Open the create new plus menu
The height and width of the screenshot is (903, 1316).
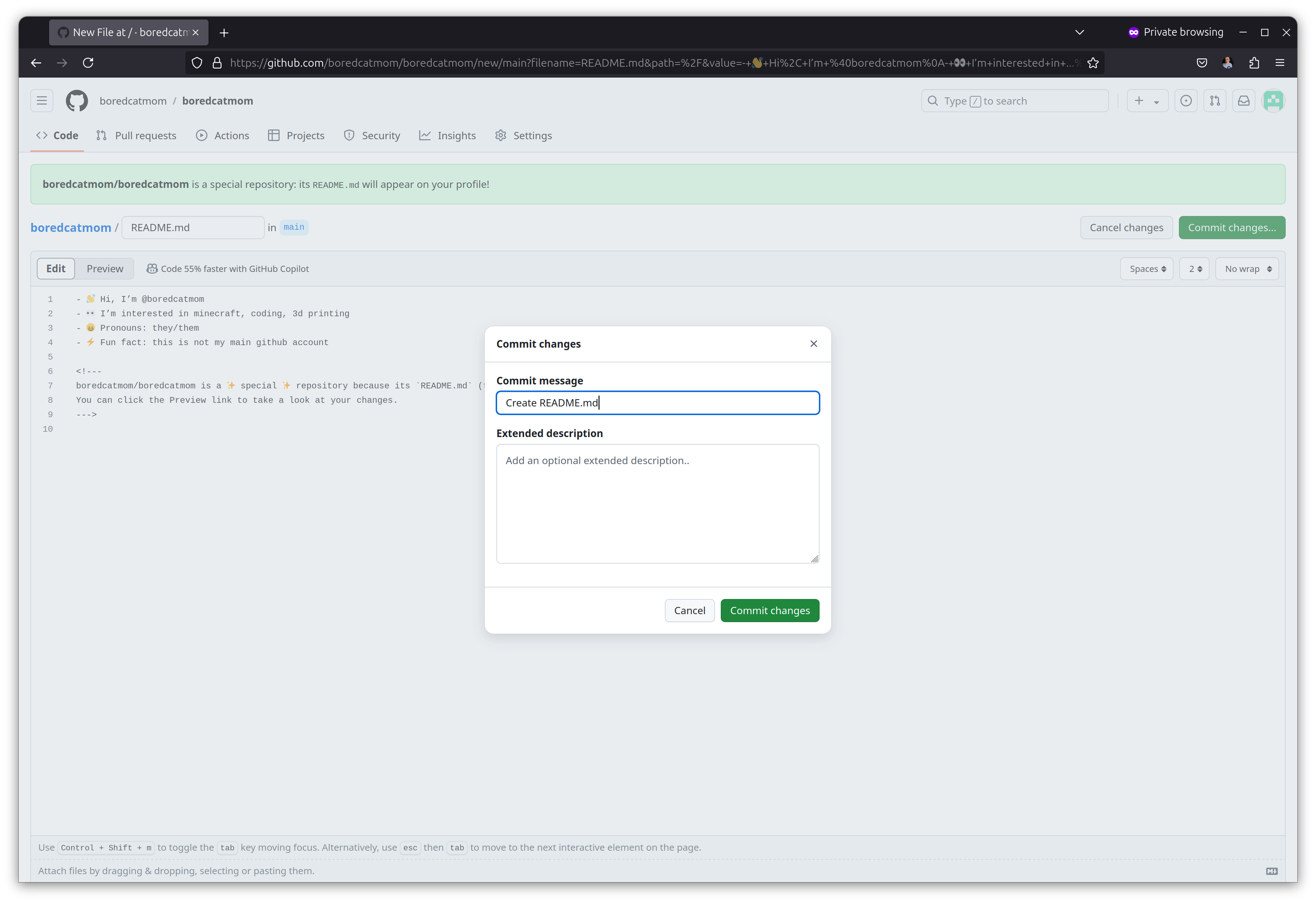point(1147,101)
